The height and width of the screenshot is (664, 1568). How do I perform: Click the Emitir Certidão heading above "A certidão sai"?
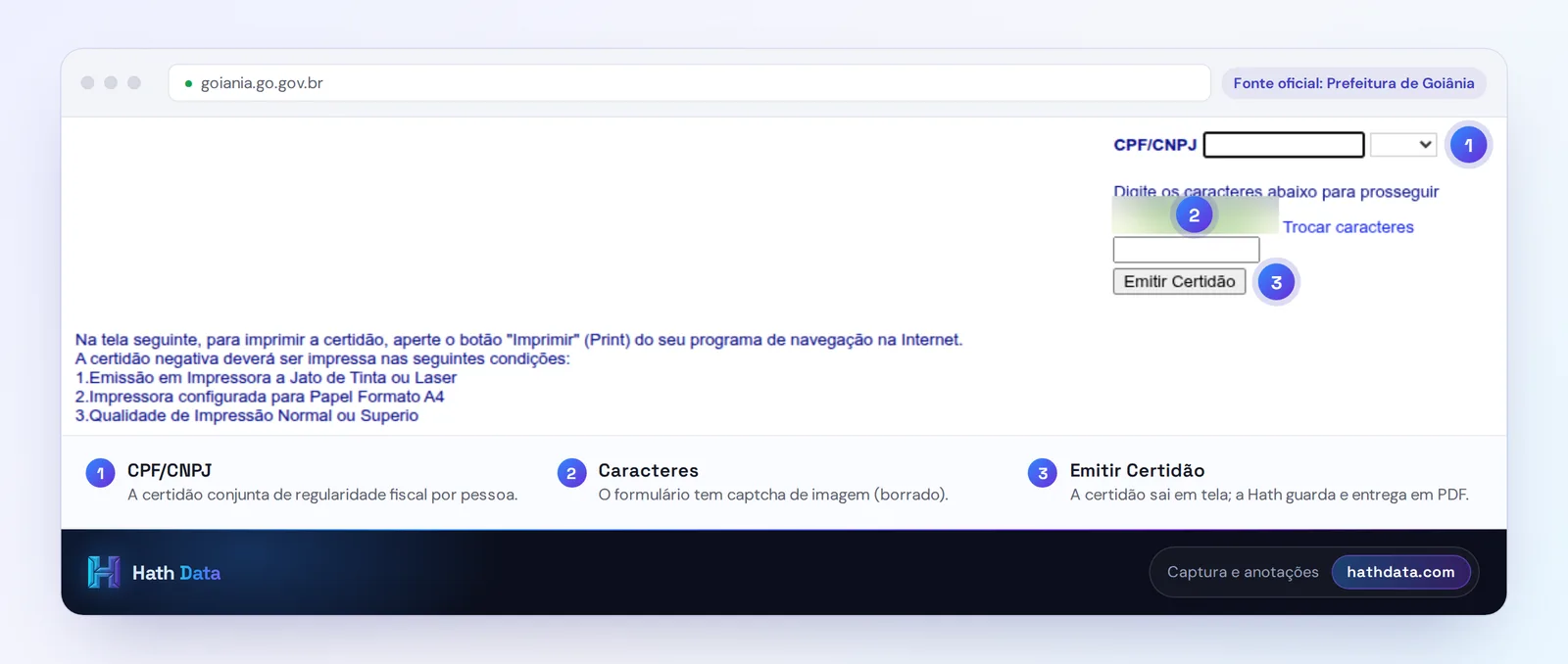[1137, 470]
